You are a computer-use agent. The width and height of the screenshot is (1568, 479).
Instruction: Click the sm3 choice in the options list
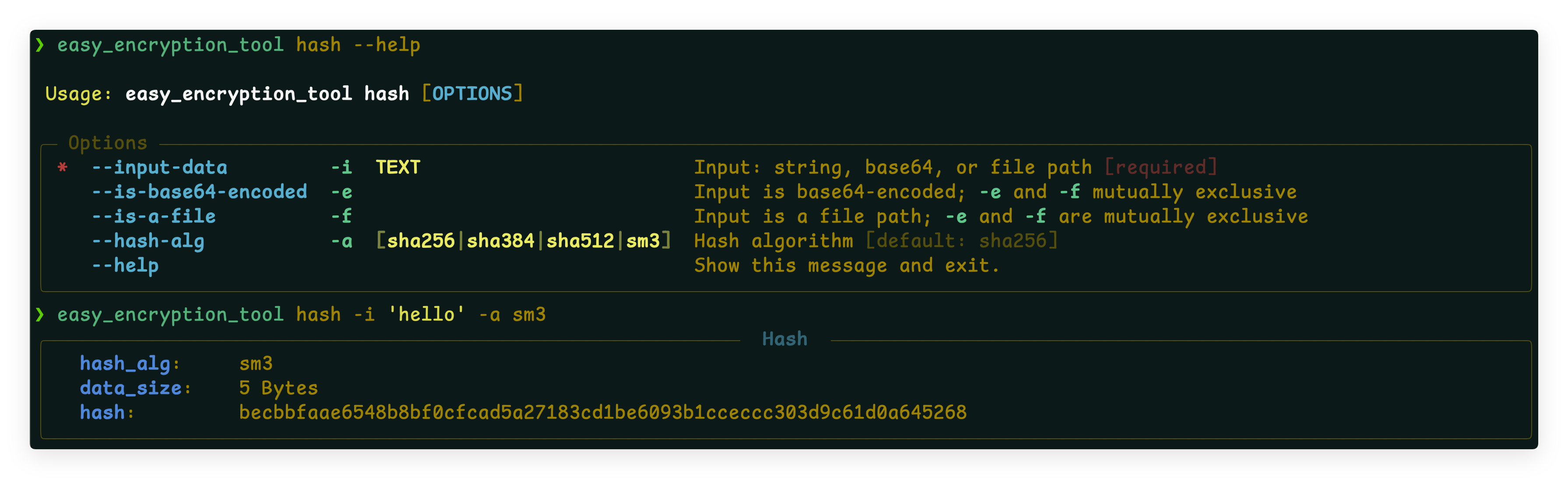click(x=643, y=241)
